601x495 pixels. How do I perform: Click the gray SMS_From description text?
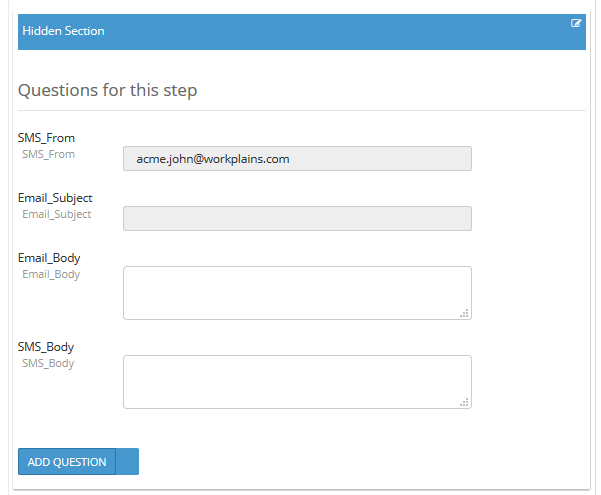[48, 155]
